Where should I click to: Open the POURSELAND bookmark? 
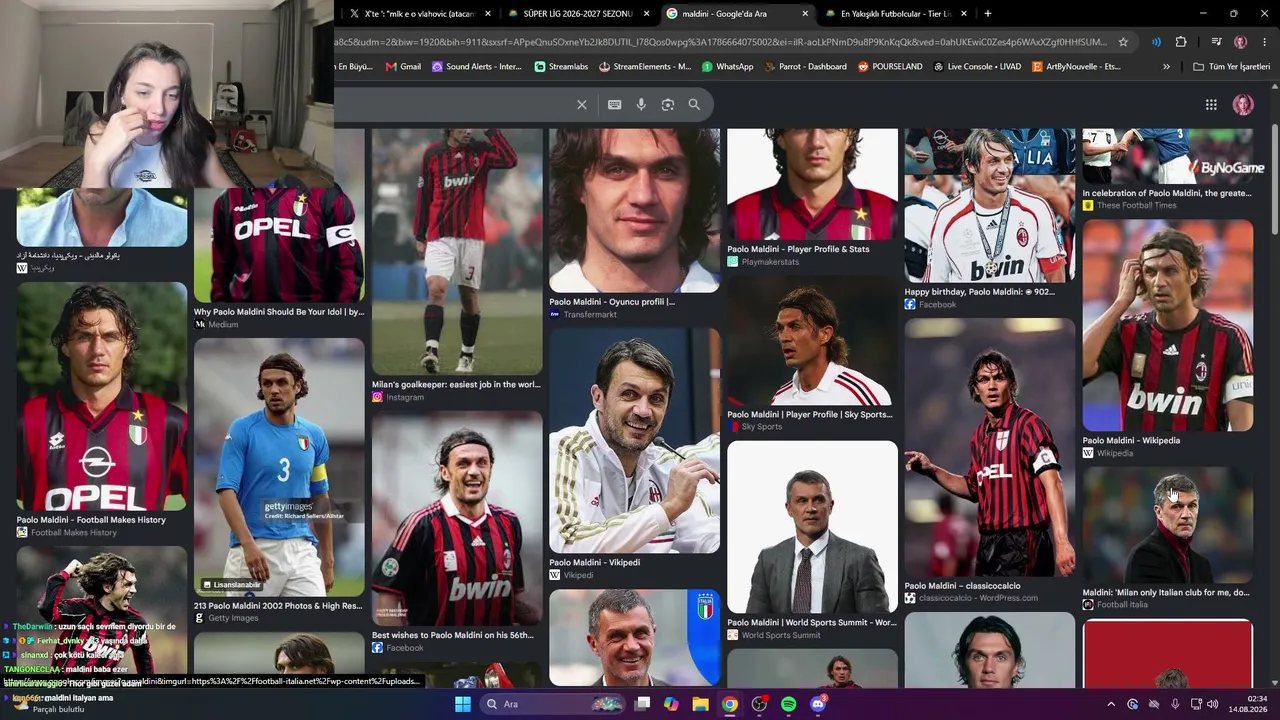(x=890, y=67)
